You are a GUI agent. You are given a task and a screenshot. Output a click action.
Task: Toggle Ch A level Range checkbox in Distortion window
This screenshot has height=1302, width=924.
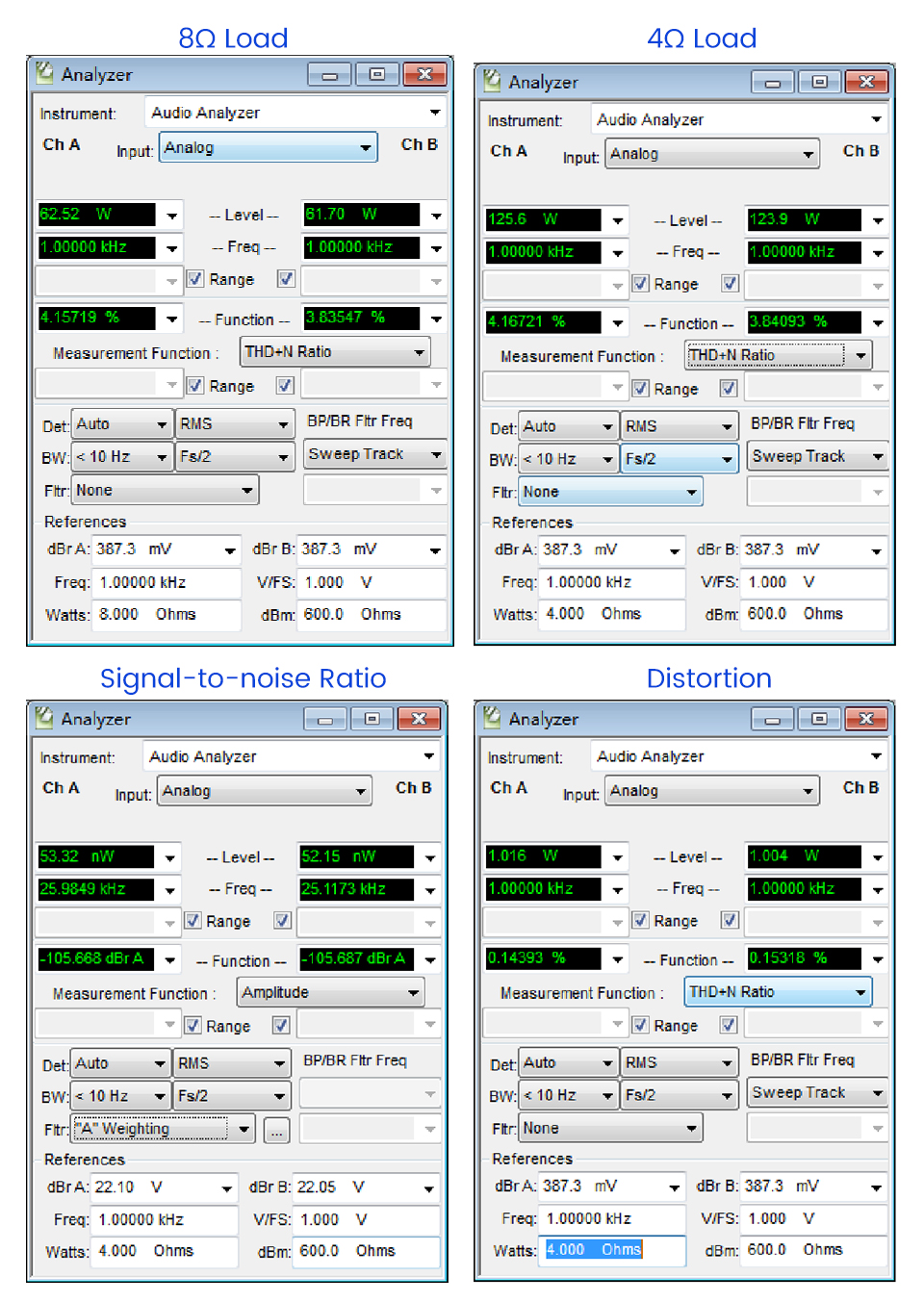pyautogui.click(x=640, y=920)
